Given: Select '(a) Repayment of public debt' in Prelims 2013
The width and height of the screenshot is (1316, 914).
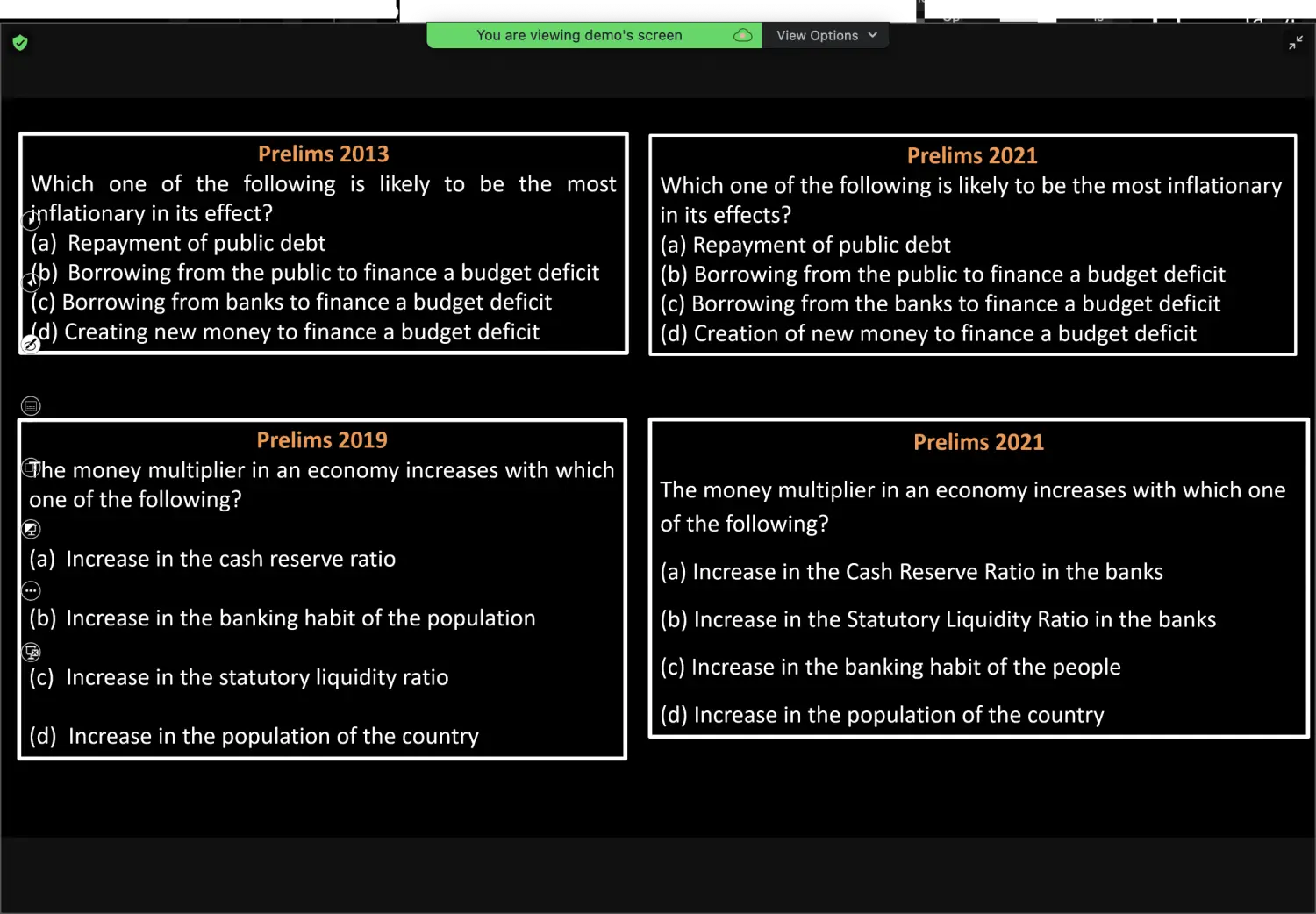Looking at the screenshot, I should [x=178, y=243].
